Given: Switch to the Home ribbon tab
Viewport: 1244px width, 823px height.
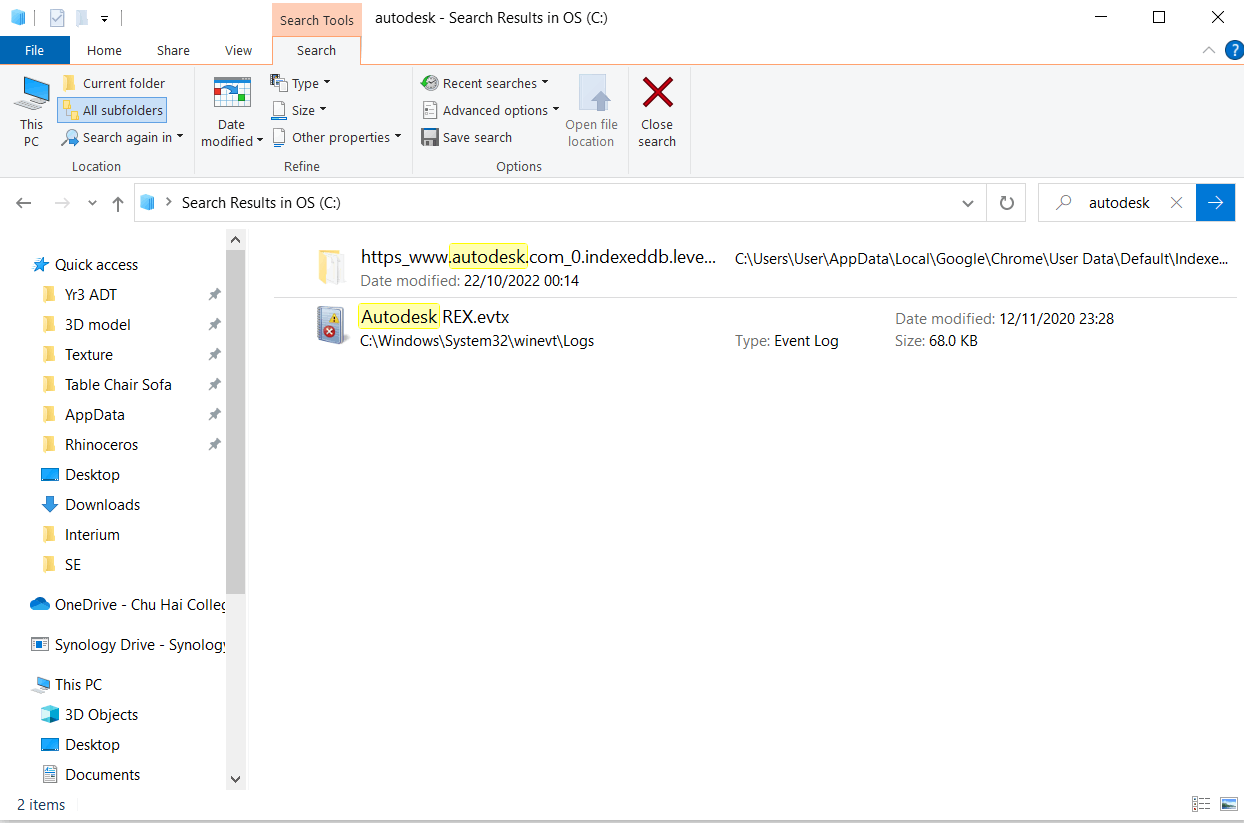Looking at the screenshot, I should 104,50.
